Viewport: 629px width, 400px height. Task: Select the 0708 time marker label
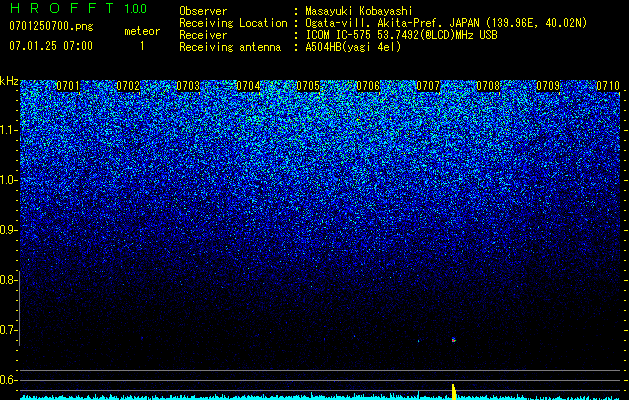(x=488, y=86)
